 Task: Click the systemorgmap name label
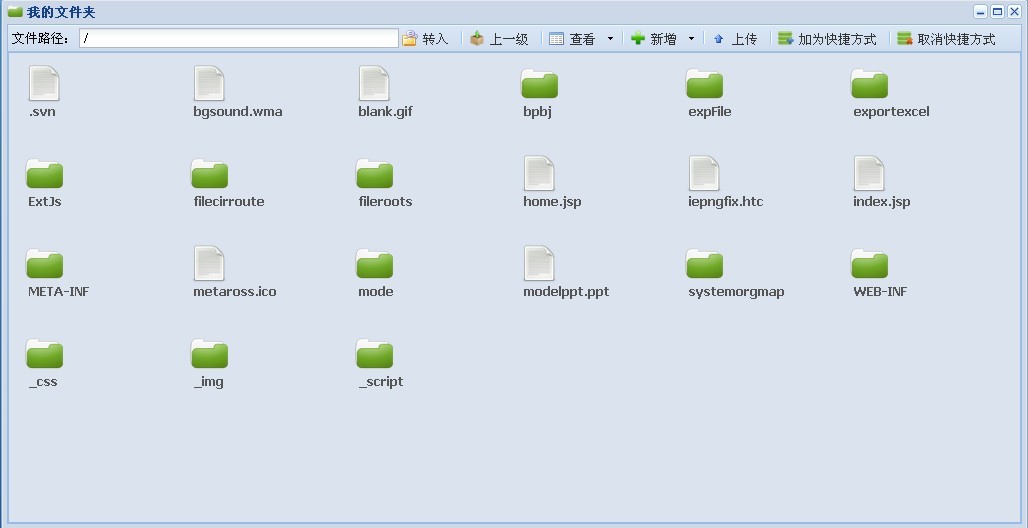(736, 291)
